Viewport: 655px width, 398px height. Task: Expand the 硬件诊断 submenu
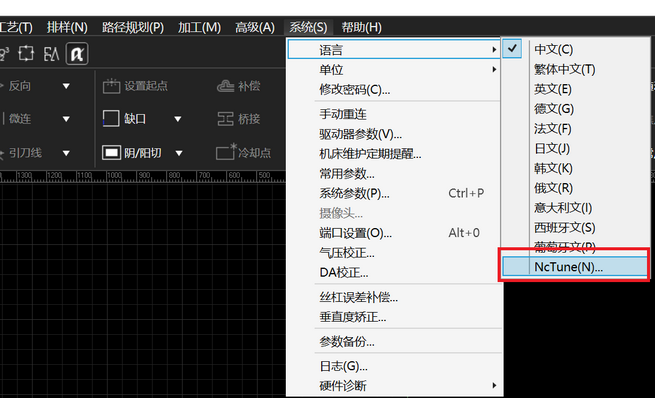pos(394,385)
